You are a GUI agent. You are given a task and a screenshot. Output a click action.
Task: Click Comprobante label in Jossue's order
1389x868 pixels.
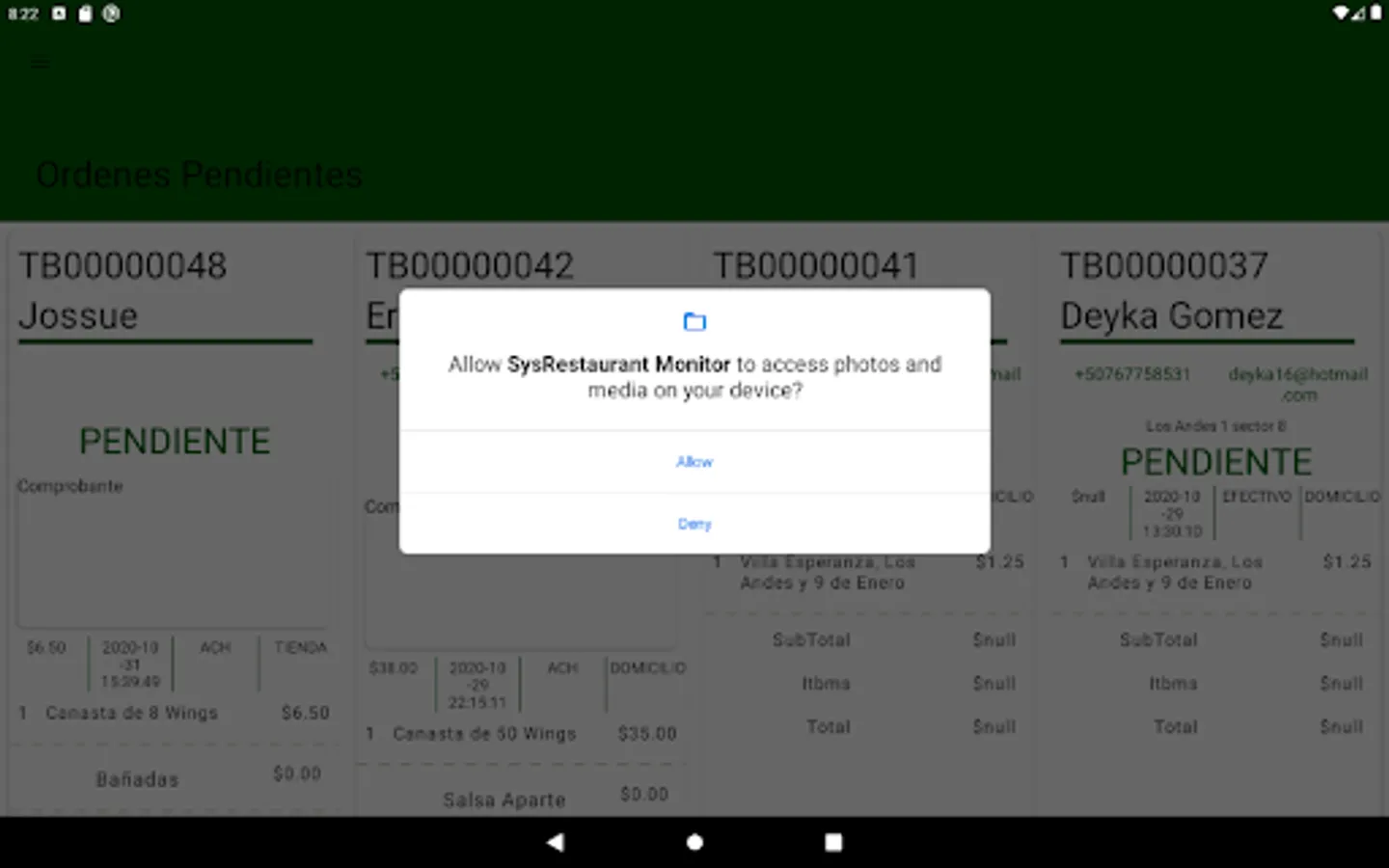[70, 486]
